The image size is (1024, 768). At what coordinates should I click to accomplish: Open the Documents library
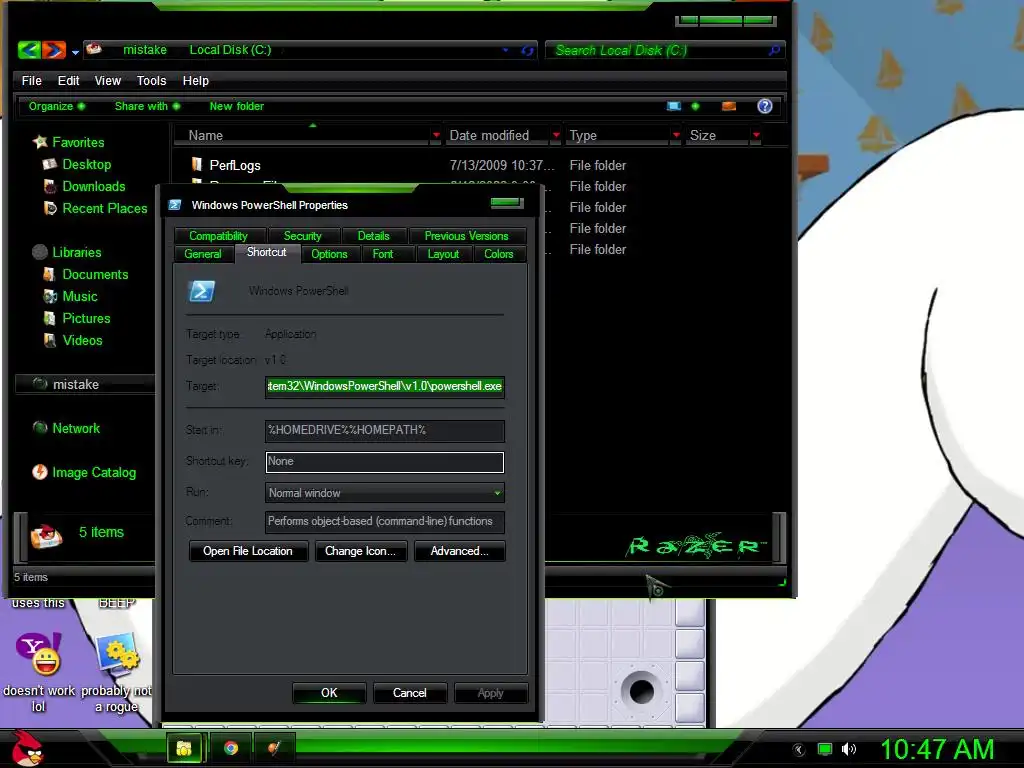coord(95,274)
